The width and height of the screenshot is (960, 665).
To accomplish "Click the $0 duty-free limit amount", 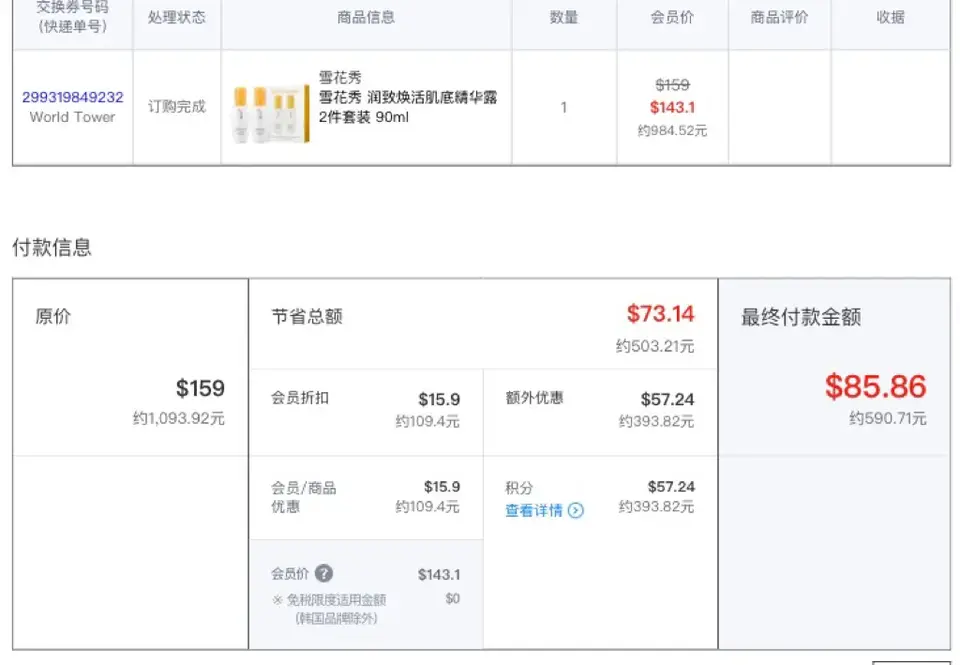I will click(452, 598).
